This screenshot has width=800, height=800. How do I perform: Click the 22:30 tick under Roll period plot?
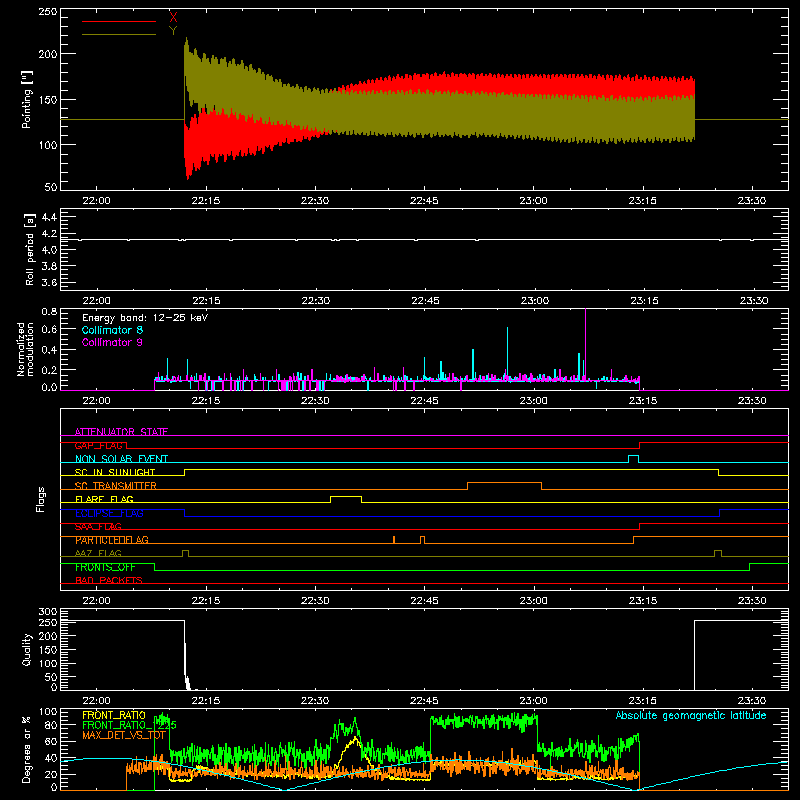click(315, 301)
